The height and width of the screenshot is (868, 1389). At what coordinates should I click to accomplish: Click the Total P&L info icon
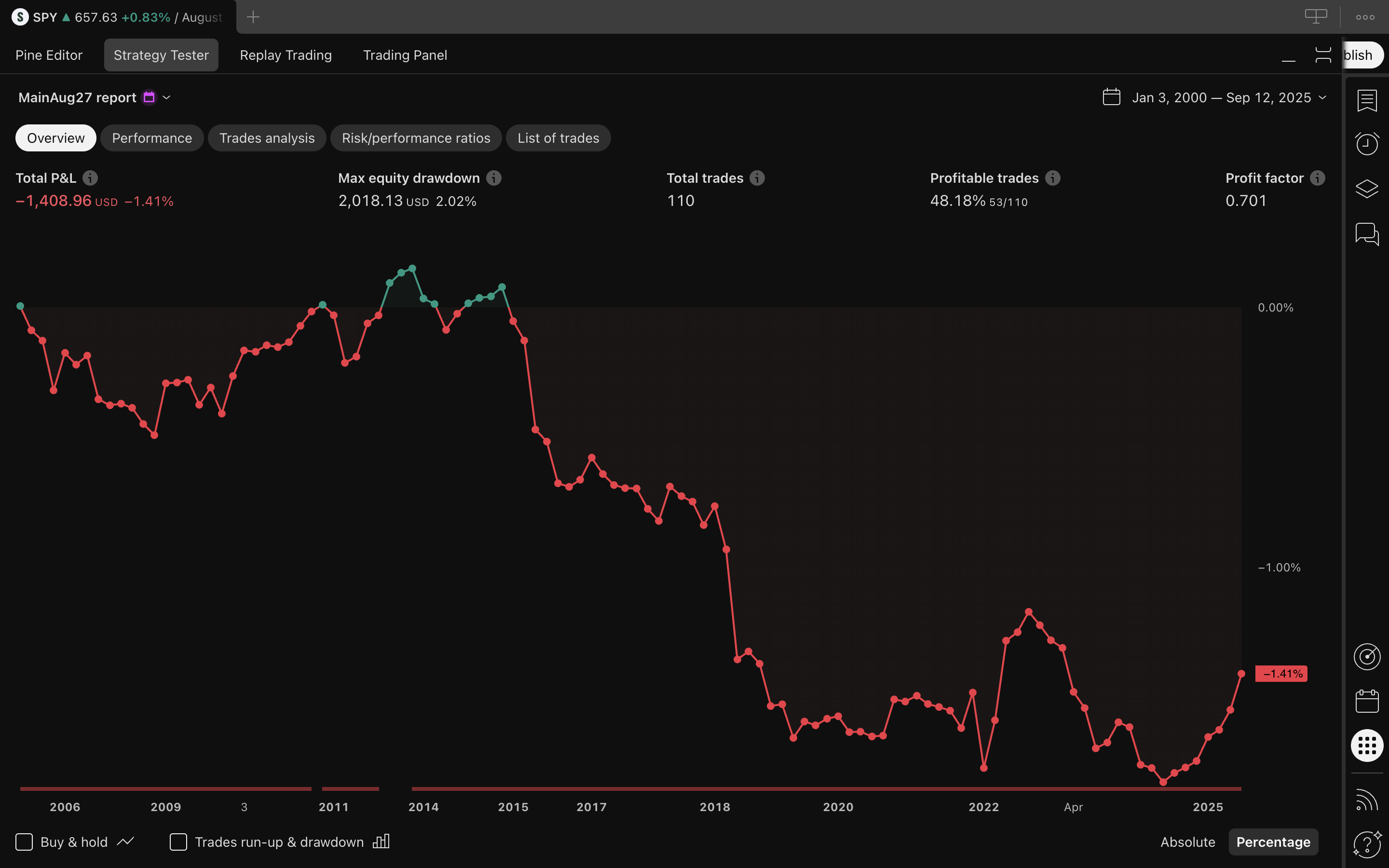click(90, 178)
